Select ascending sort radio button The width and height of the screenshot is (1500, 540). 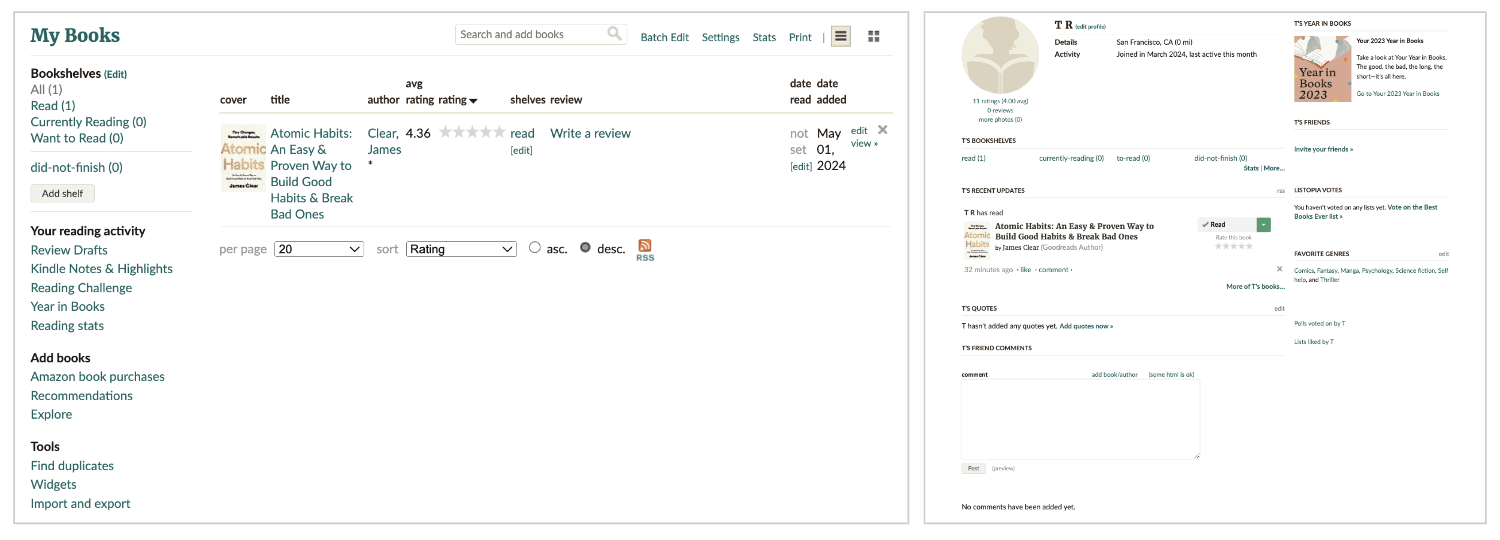pyautogui.click(x=535, y=248)
